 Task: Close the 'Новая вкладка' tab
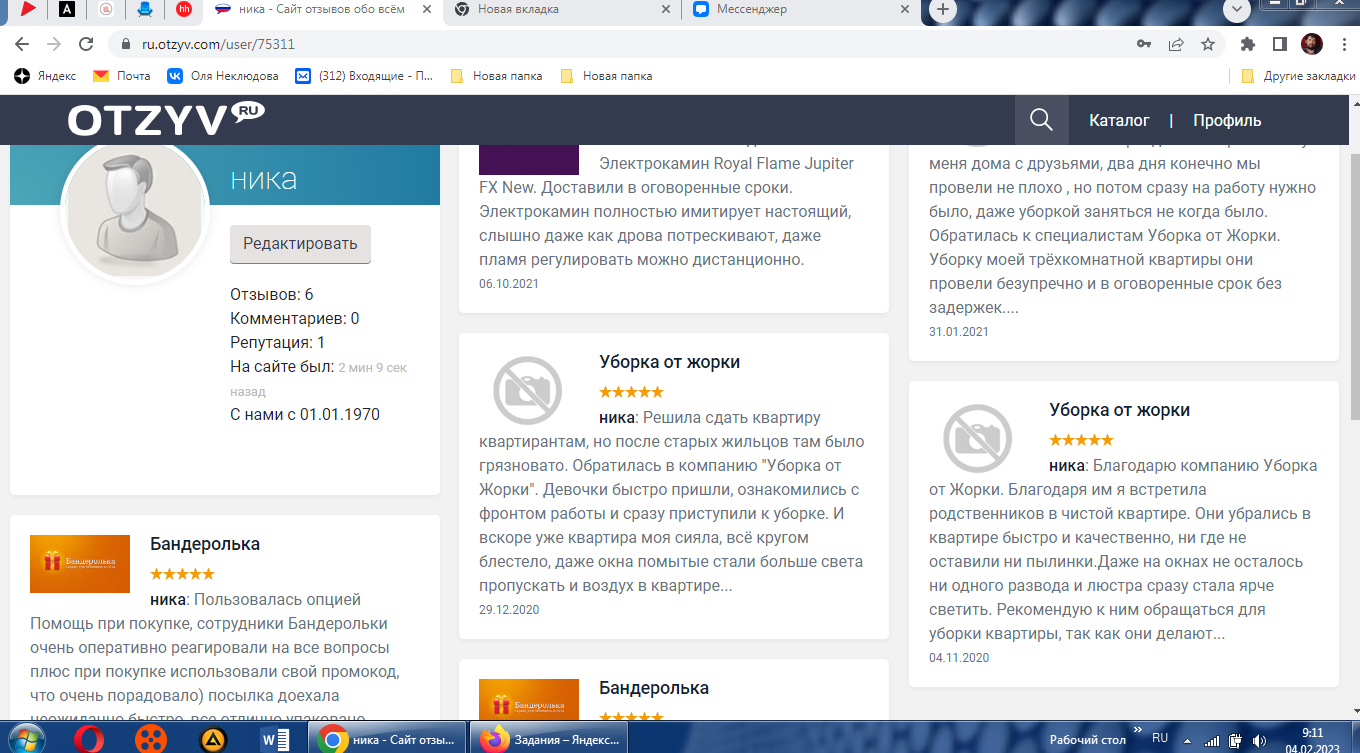pyautogui.click(x=668, y=9)
